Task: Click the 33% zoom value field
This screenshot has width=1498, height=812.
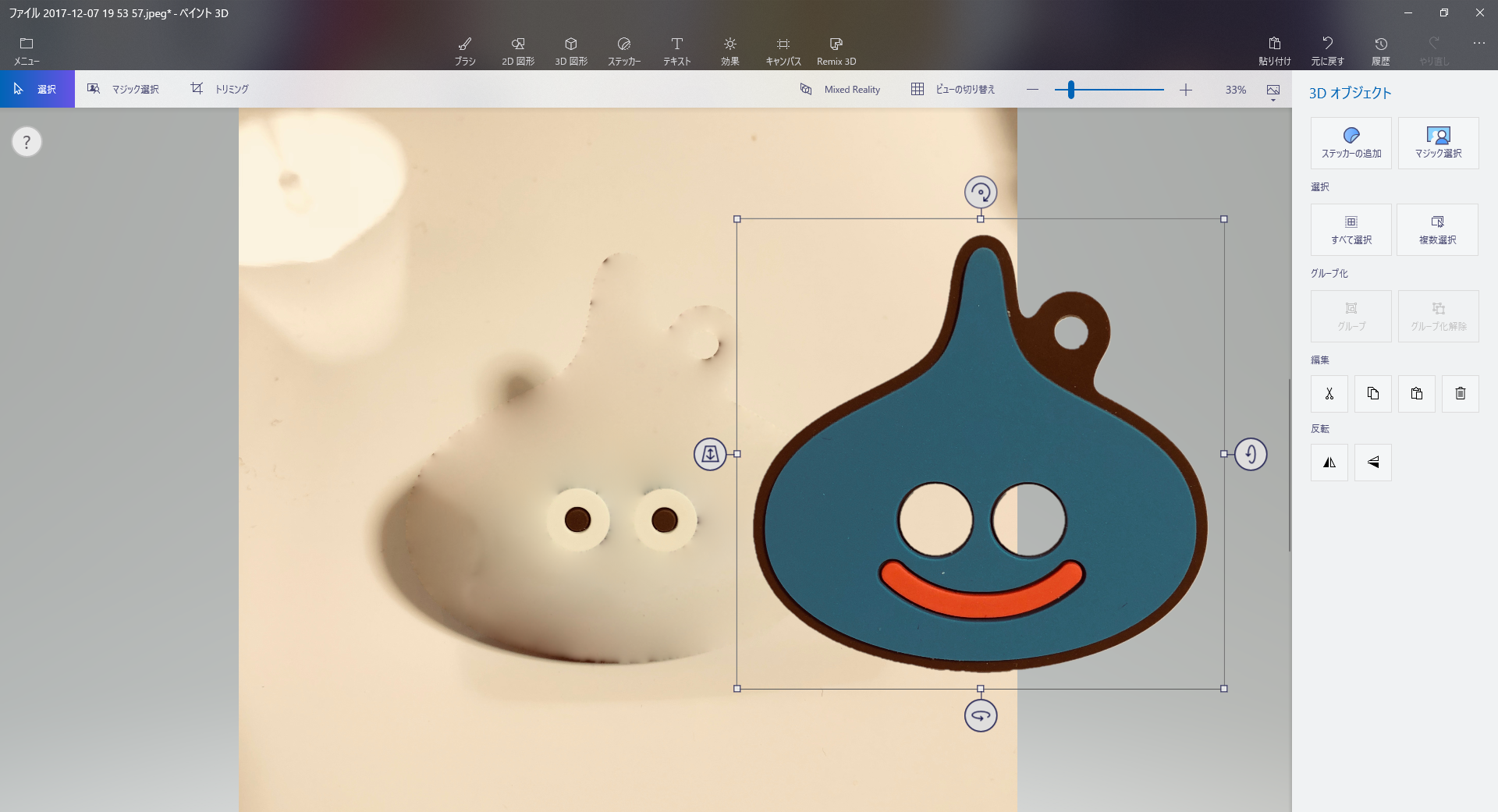Action: [x=1236, y=90]
